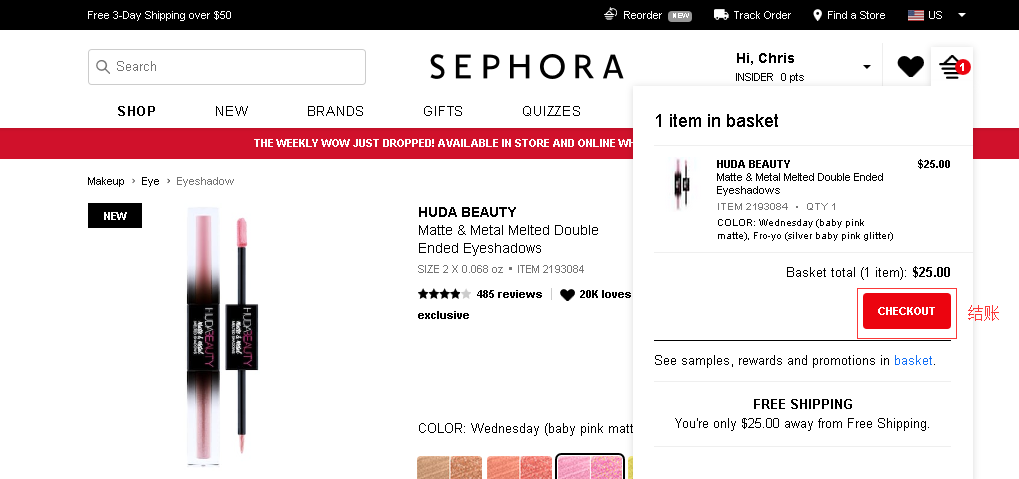The height and width of the screenshot is (479, 1019).
Task: Click the Track Order truck icon
Action: point(721,15)
